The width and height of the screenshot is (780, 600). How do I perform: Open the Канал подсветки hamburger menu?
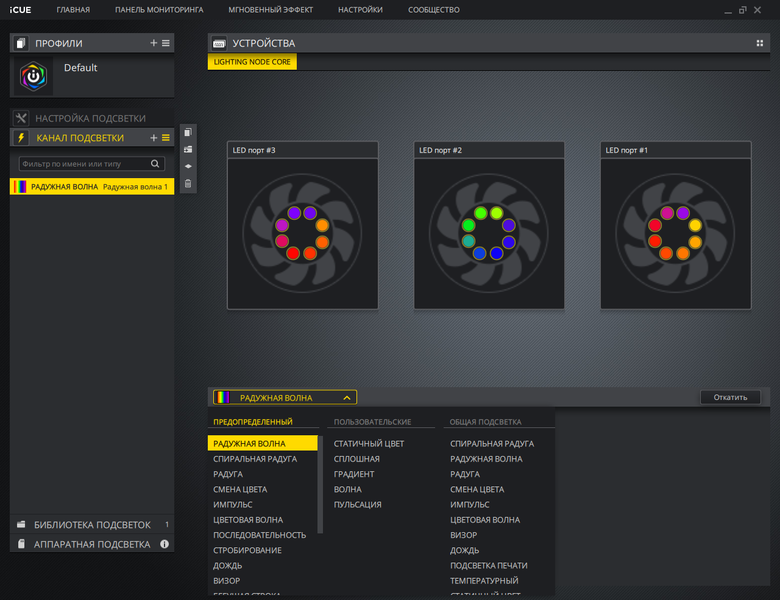click(166, 138)
